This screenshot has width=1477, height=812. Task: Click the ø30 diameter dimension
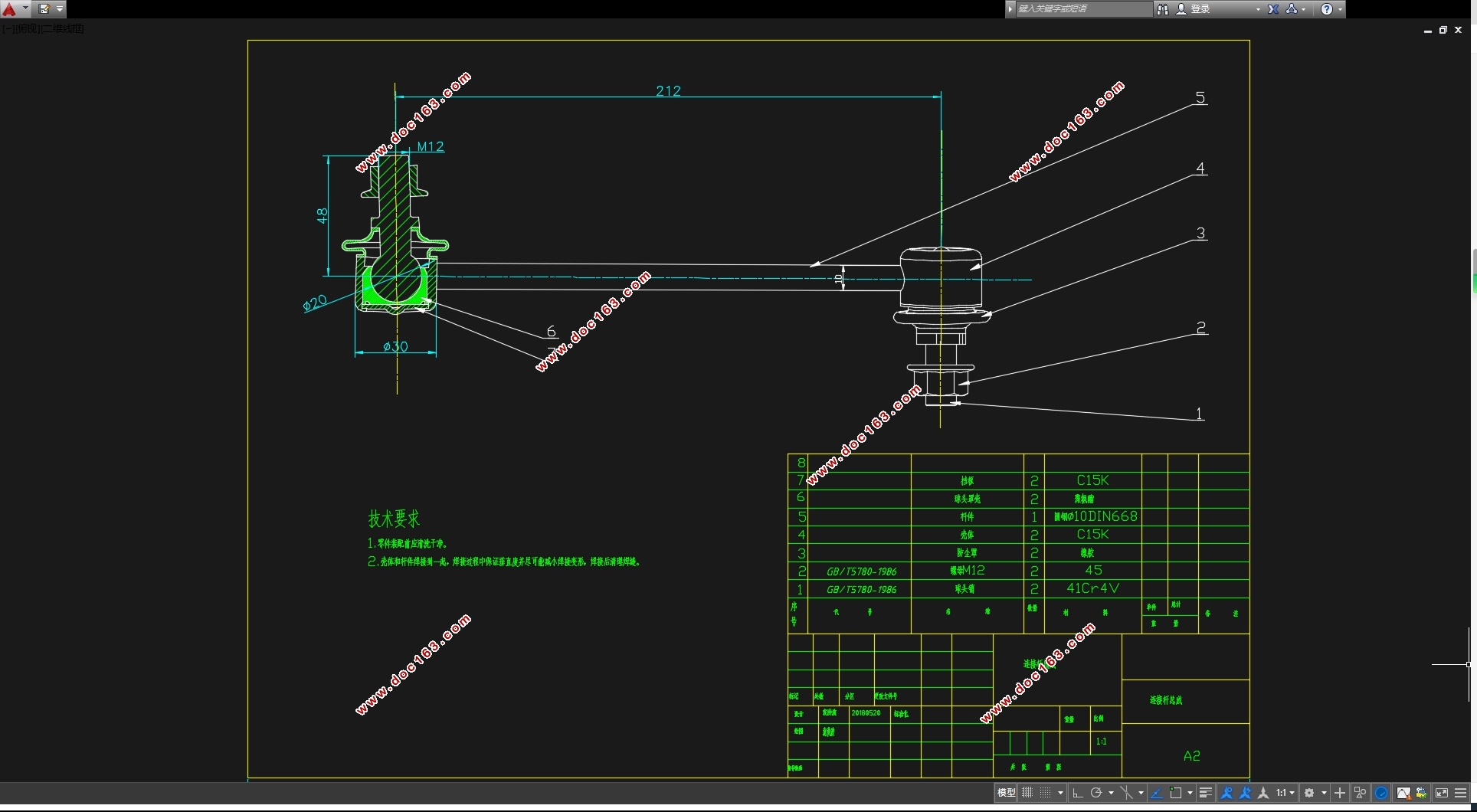pyautogui.click(x=395, y=346)
